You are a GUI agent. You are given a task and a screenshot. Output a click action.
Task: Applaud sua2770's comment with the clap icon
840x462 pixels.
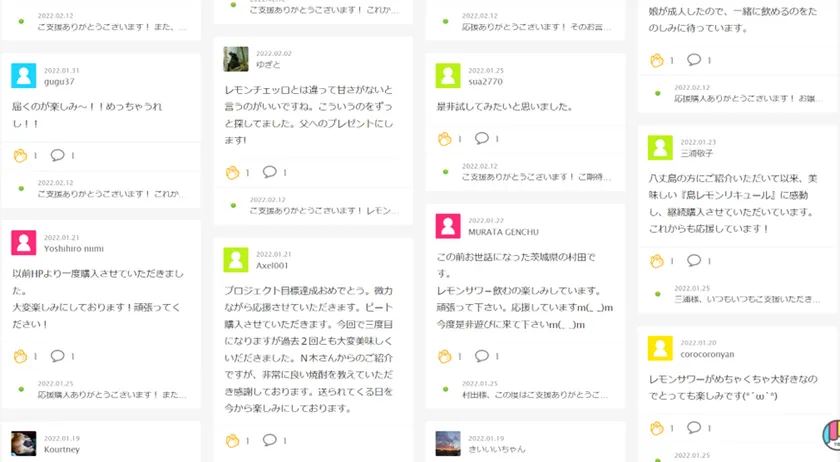point(445,138)
